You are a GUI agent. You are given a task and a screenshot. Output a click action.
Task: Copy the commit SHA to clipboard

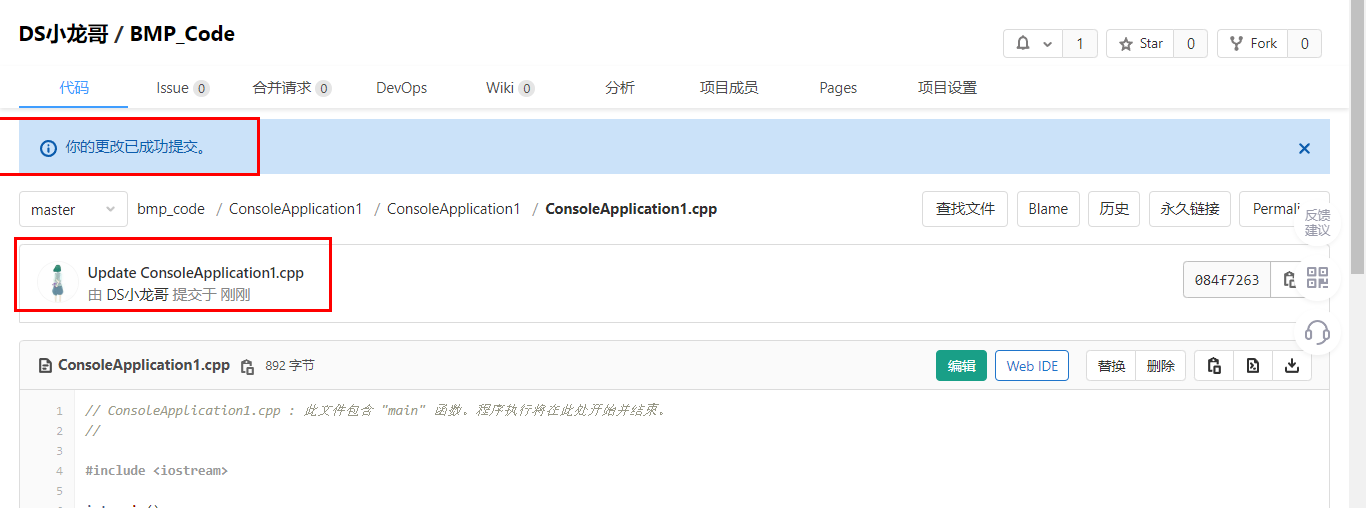[1289, 280]
